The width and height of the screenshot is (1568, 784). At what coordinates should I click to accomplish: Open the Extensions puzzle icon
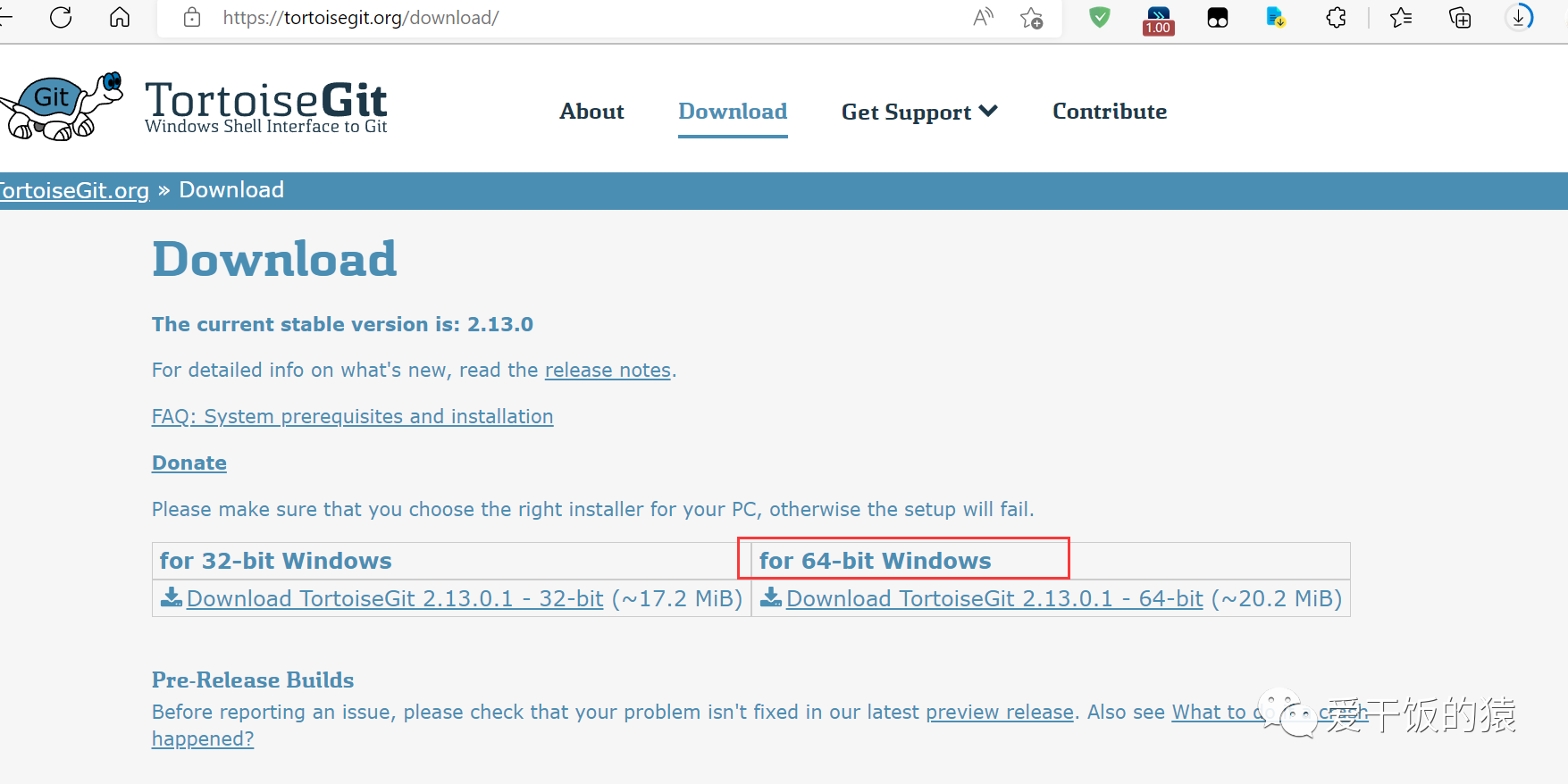click(x=1336, y=17)
